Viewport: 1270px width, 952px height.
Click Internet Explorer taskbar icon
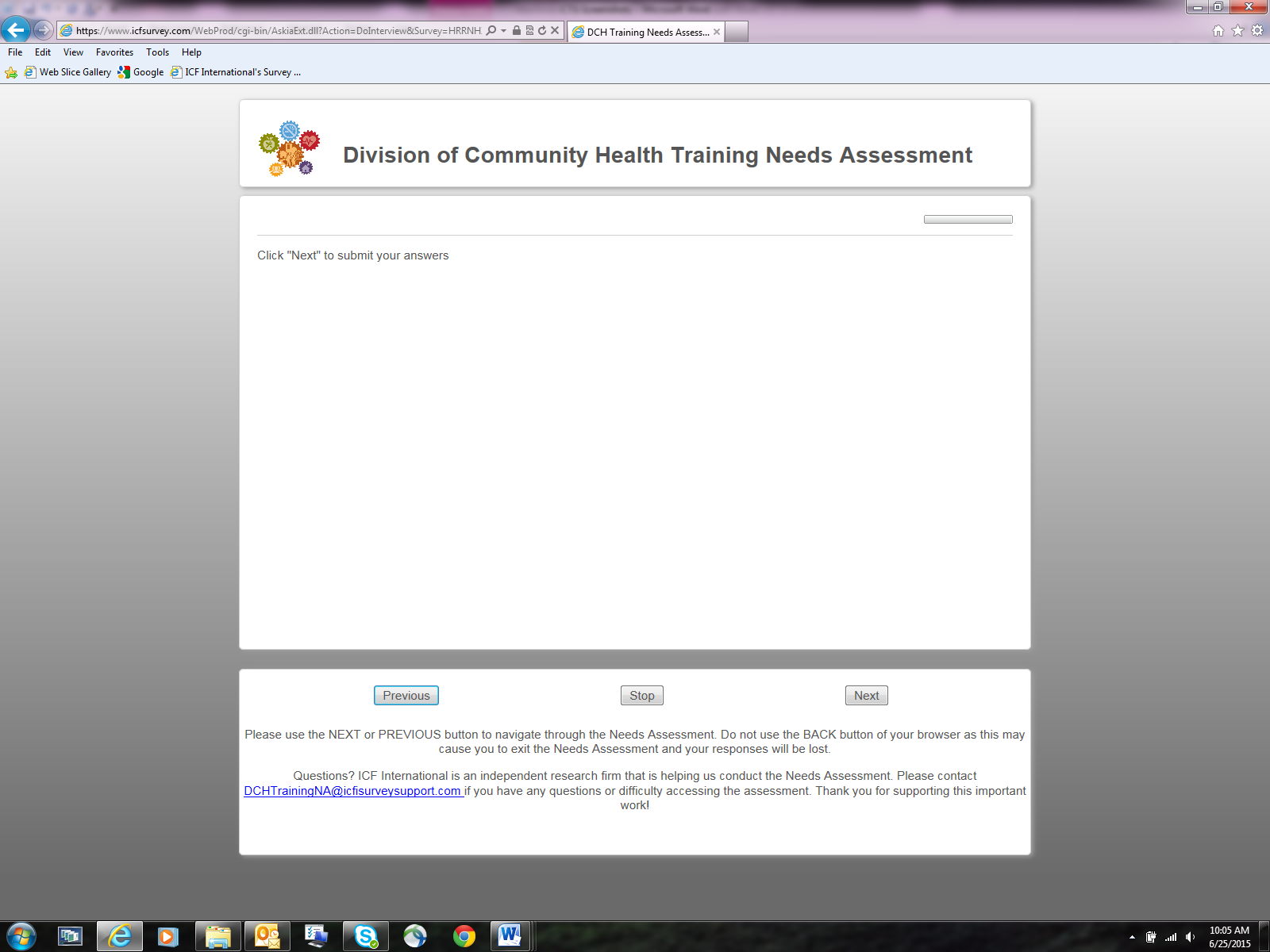[120, 937]
